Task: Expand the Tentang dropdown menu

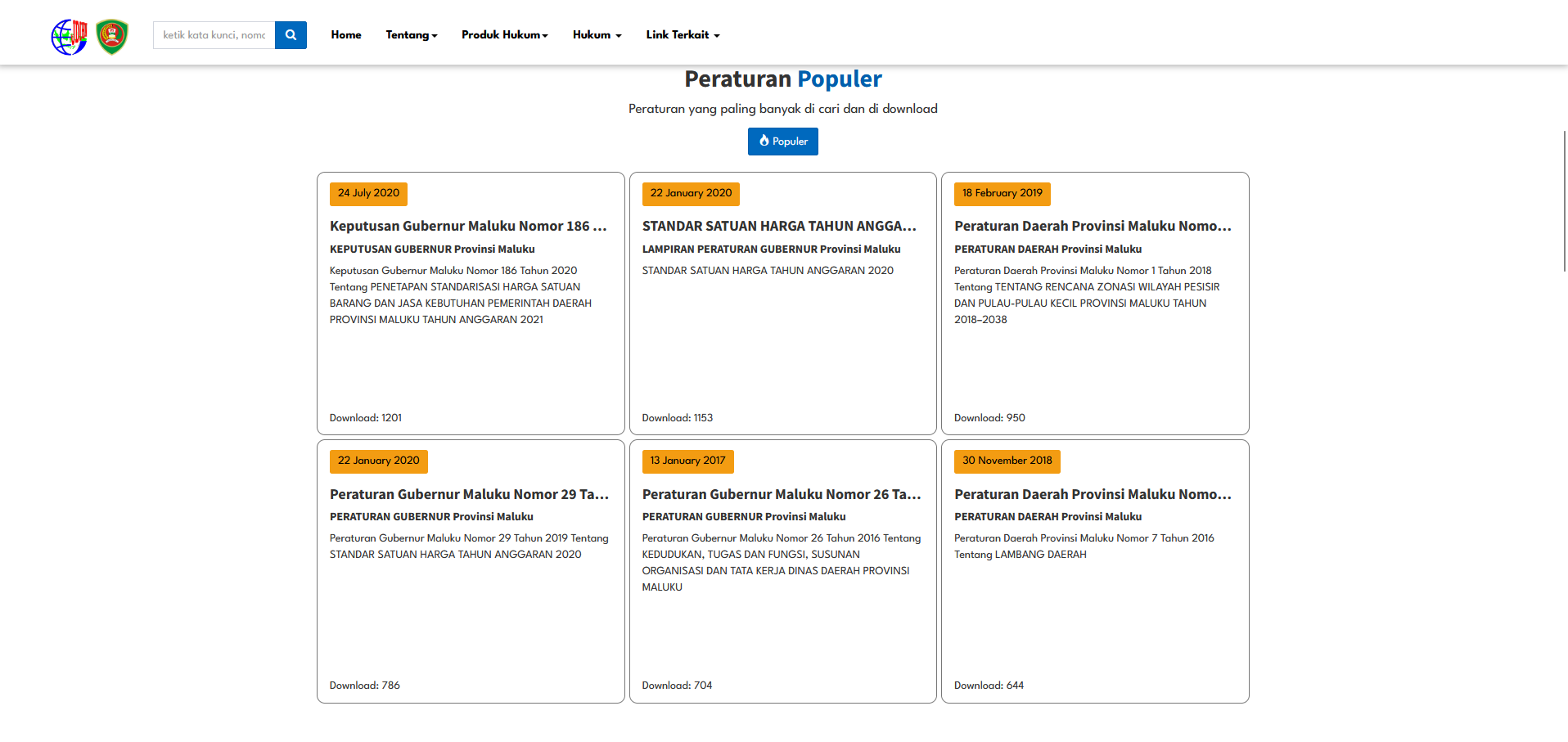Action: pos(412,35)
